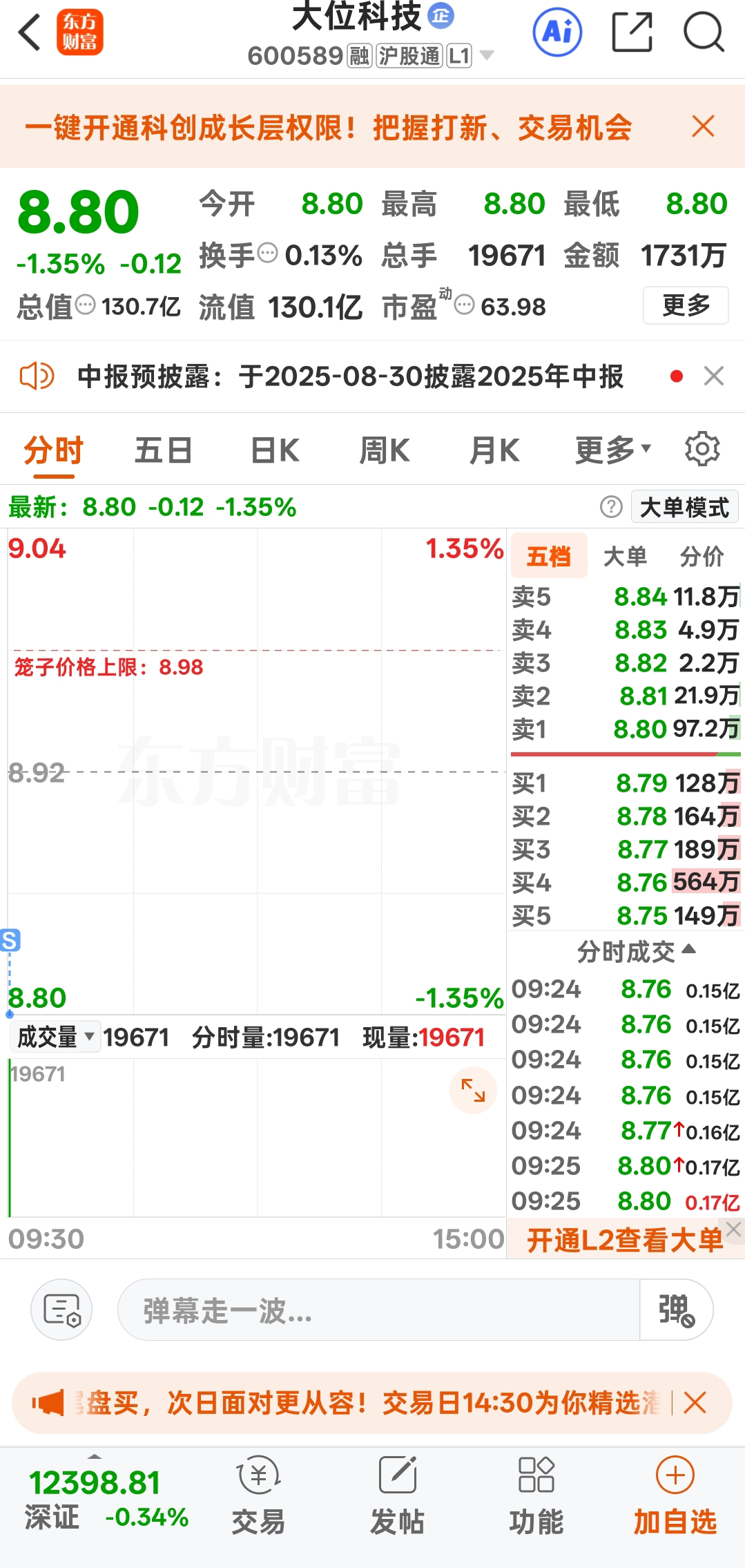Switch to 大单 tab
This screenshot has height=1568, width=745.
click(625, 555)
